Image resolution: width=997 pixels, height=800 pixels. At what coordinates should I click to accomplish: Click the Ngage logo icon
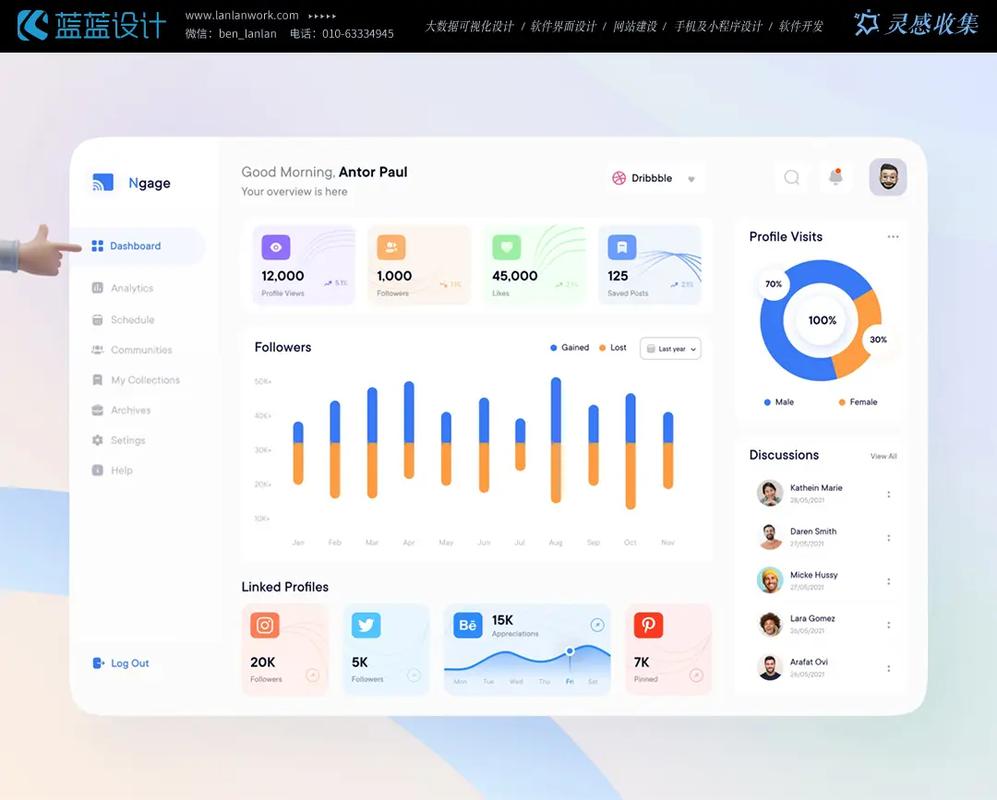[103, 183]
